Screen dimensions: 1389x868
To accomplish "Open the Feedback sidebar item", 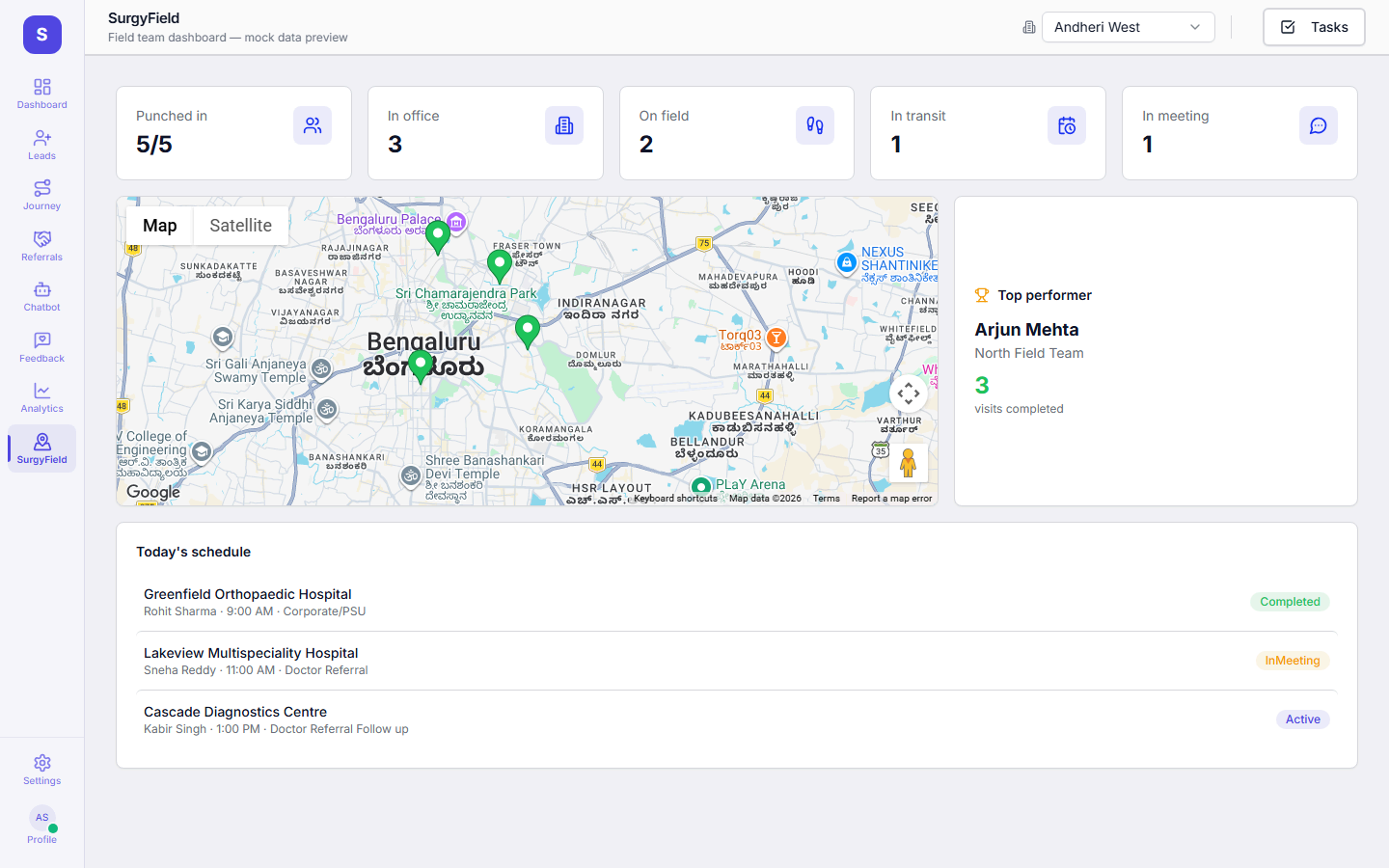I will click(41, 347).
